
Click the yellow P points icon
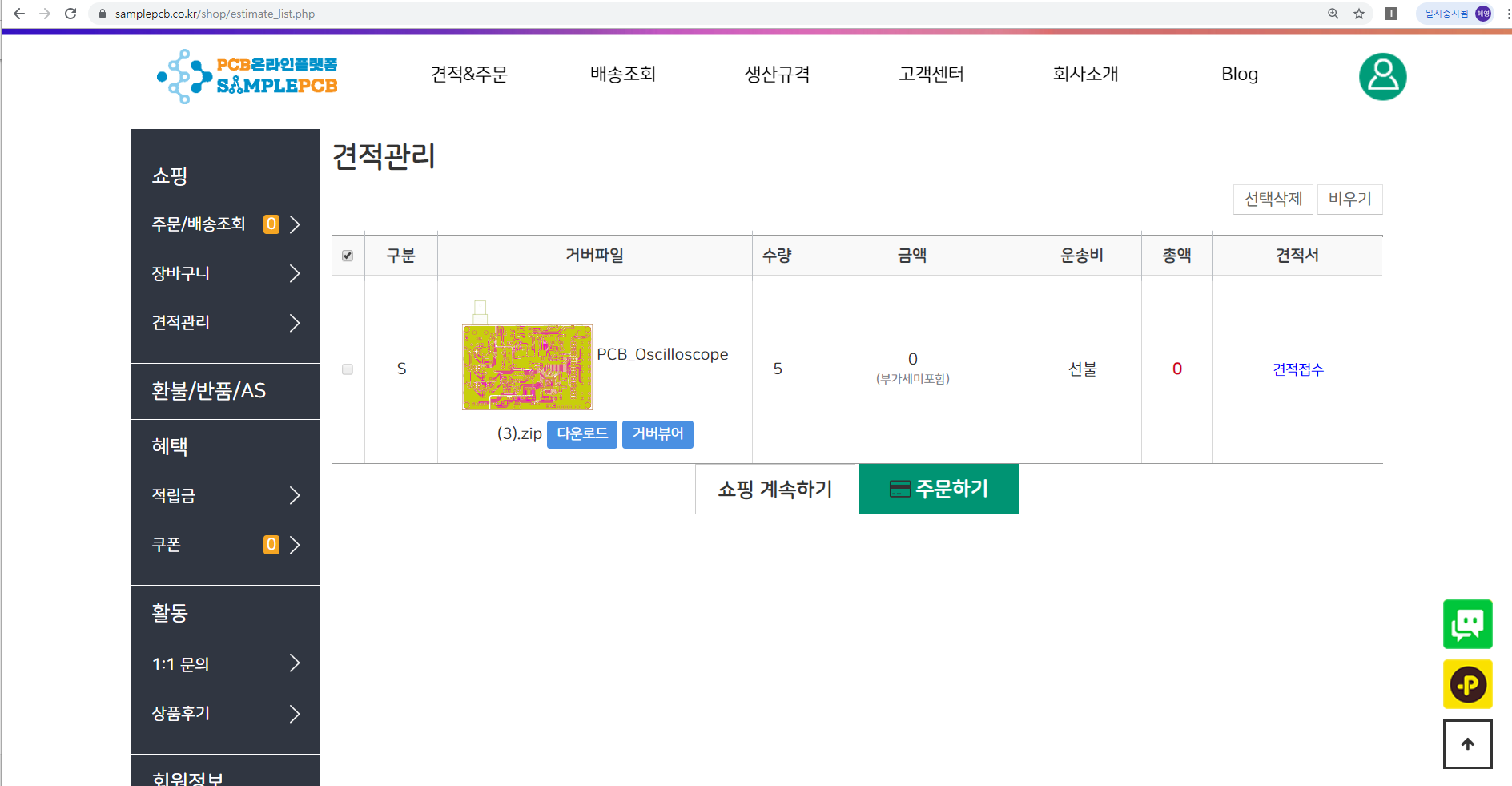pos(1467,684)
